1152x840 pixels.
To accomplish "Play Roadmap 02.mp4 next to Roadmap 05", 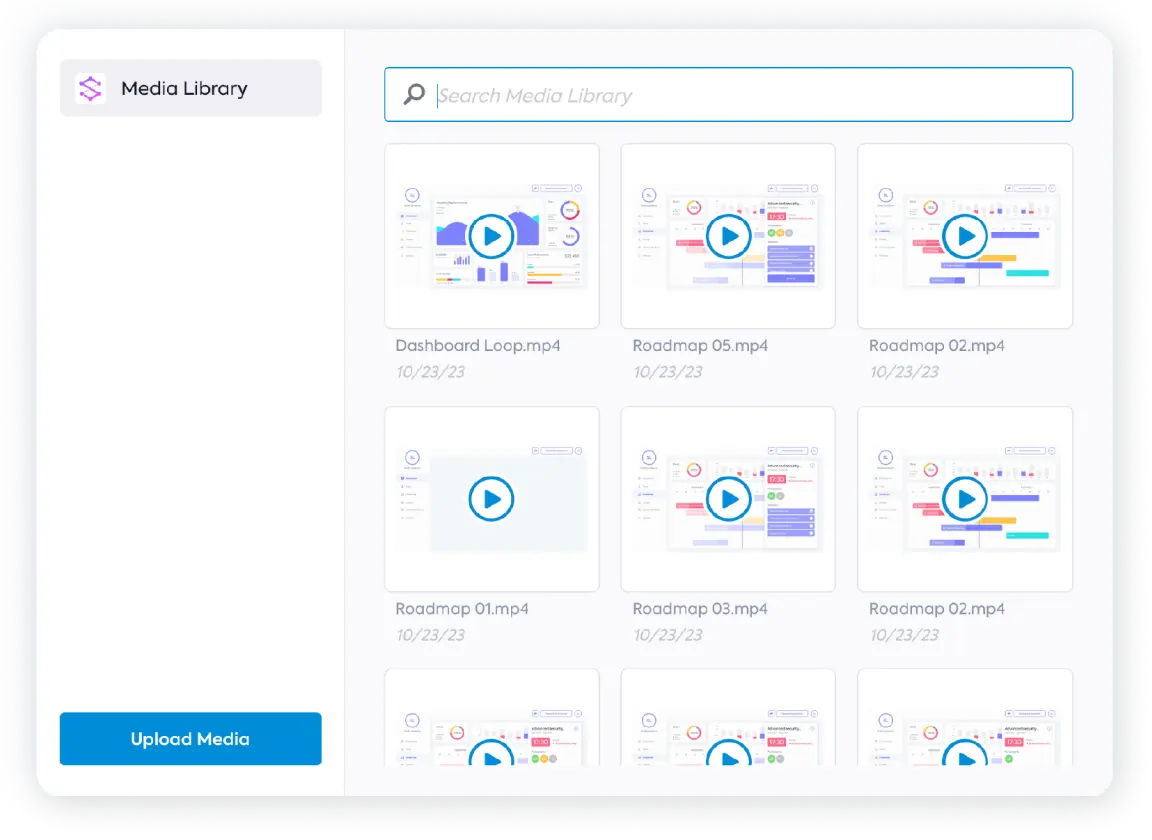I will coord(965,236).
